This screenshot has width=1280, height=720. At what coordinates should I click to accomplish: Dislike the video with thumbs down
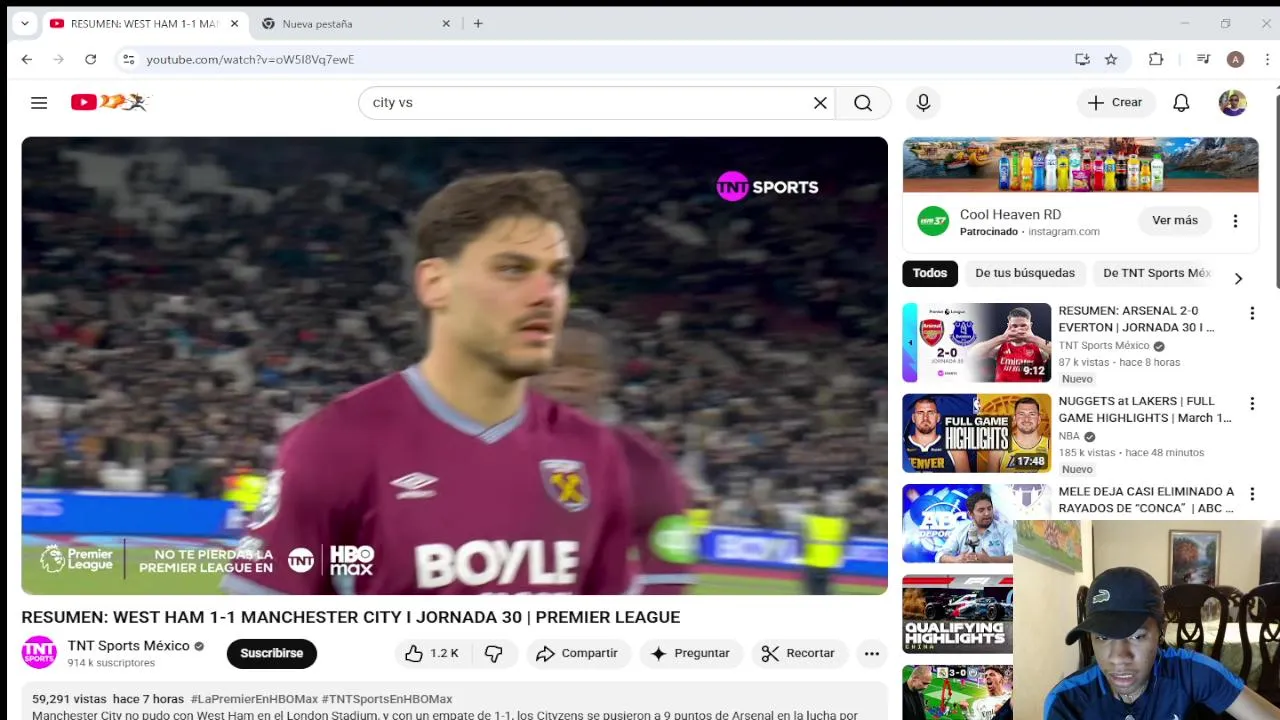pos(494,653)
